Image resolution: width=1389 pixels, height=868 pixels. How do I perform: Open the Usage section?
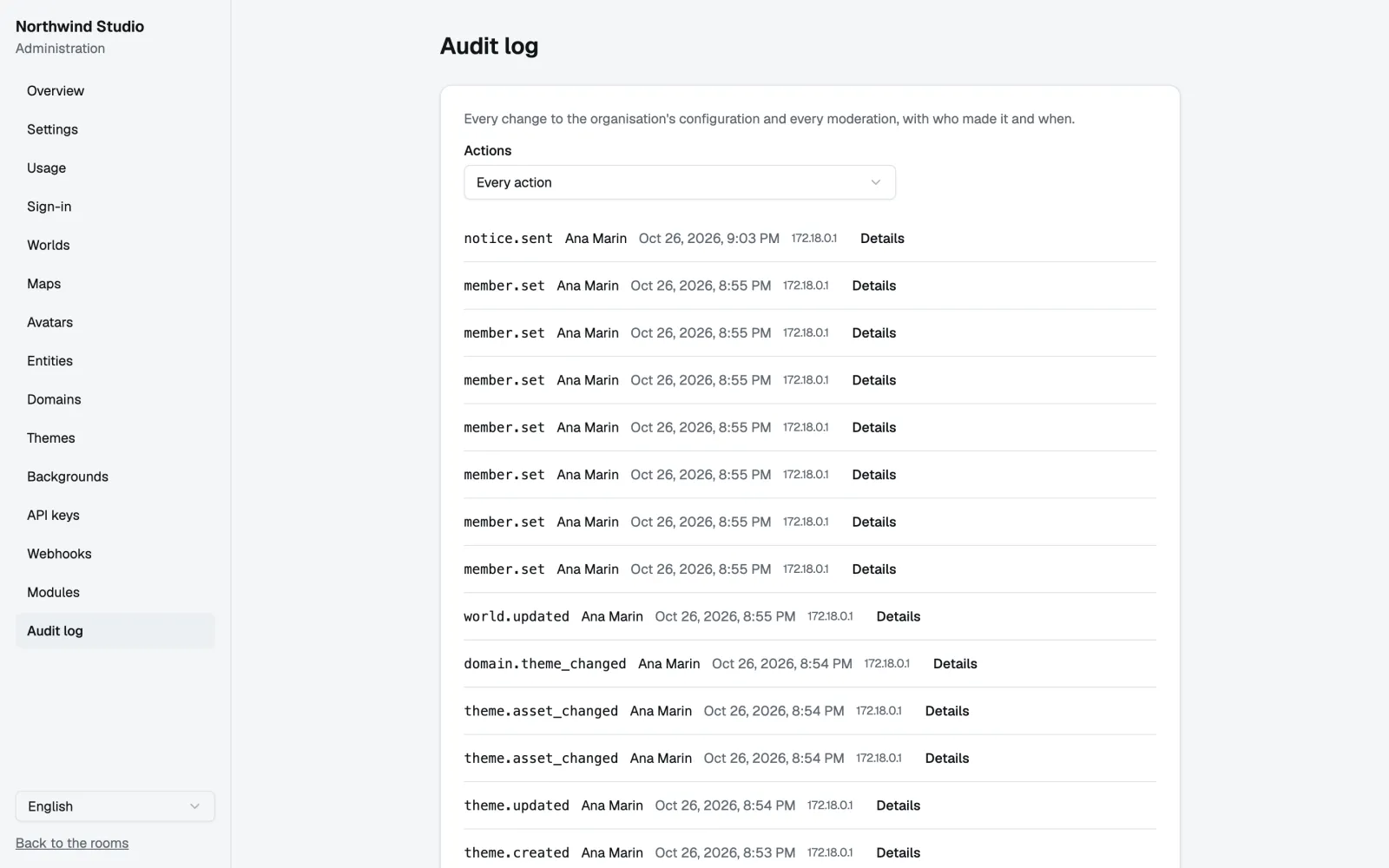click(x=115, y=168)
